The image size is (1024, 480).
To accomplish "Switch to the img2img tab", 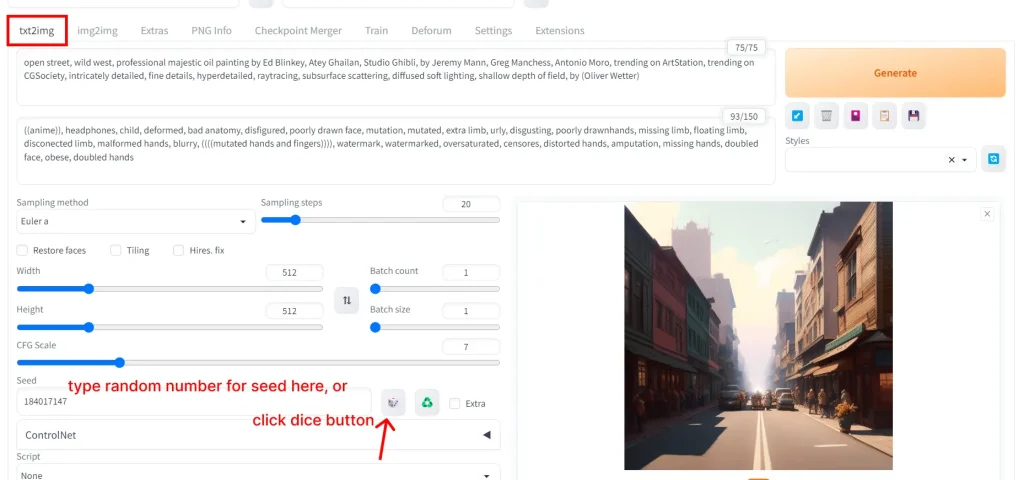I will coord(97,31).
